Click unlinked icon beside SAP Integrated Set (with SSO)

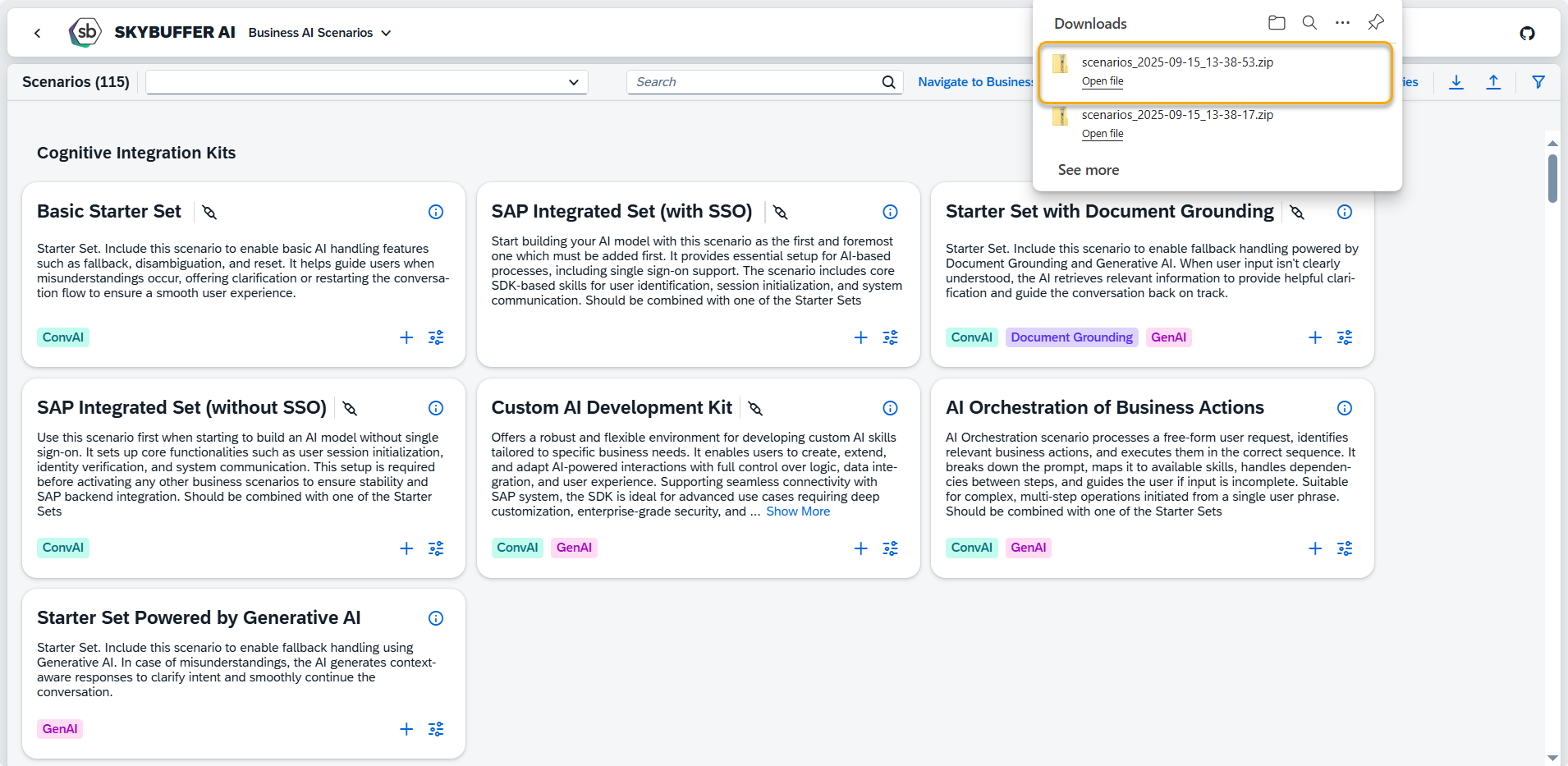tap(781, 213)
